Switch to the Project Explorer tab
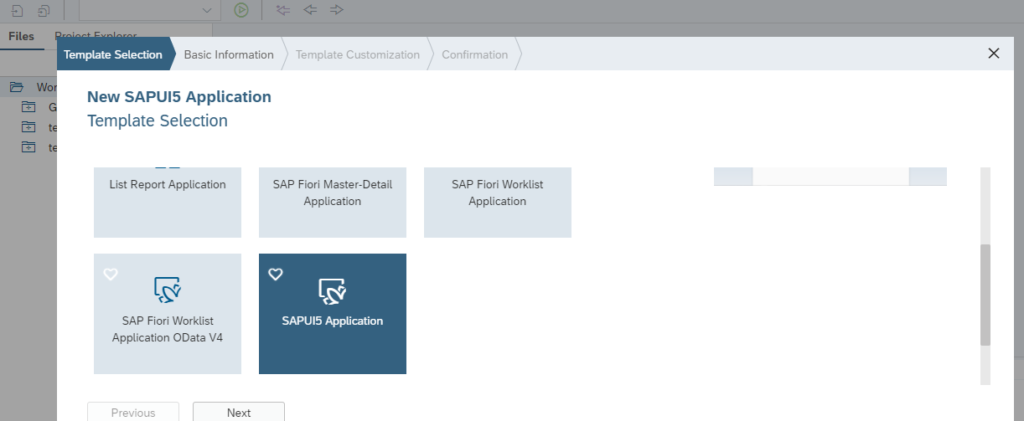 pos(95,36)
